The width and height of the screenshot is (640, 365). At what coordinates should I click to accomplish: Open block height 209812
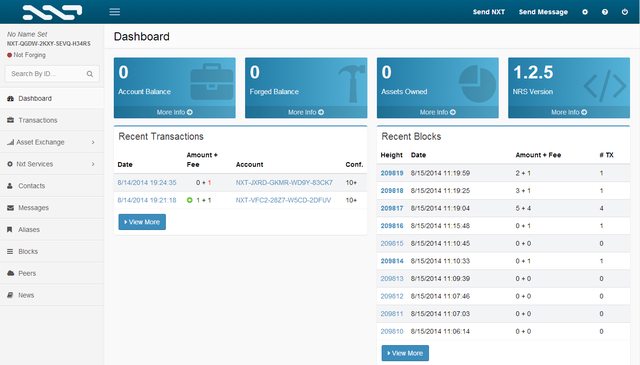pyautogui.click(x=392, y=296)
